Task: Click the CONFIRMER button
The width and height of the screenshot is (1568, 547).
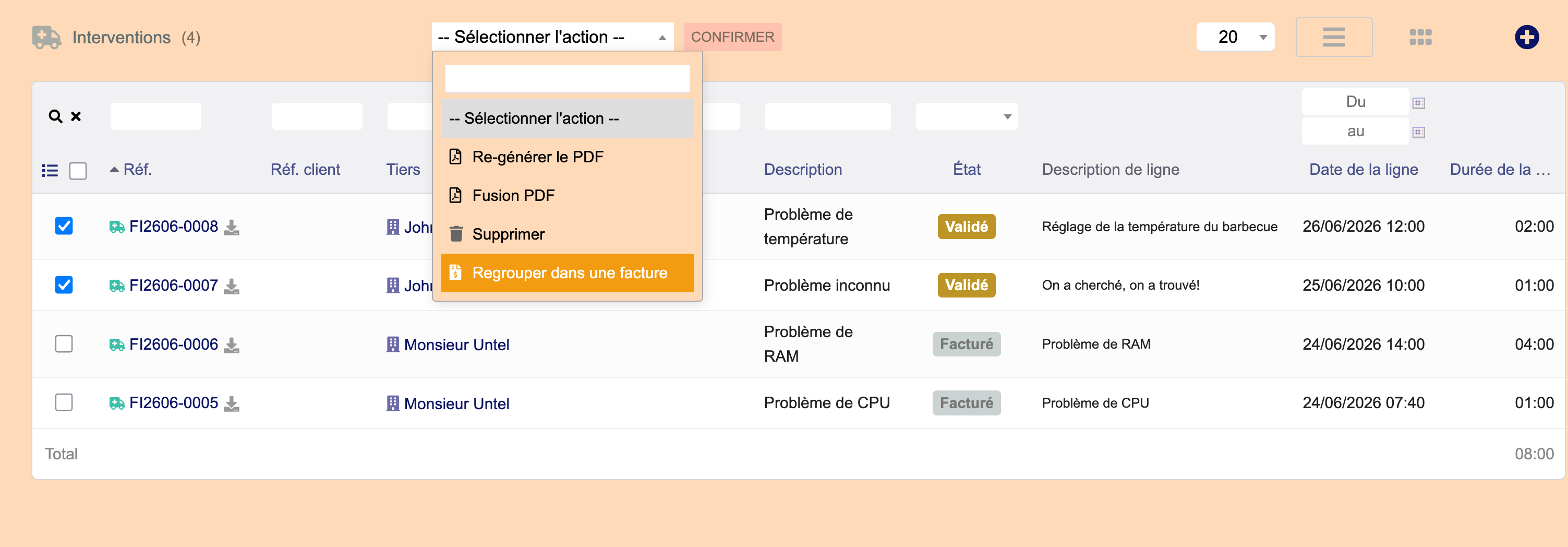Action: 732,37
